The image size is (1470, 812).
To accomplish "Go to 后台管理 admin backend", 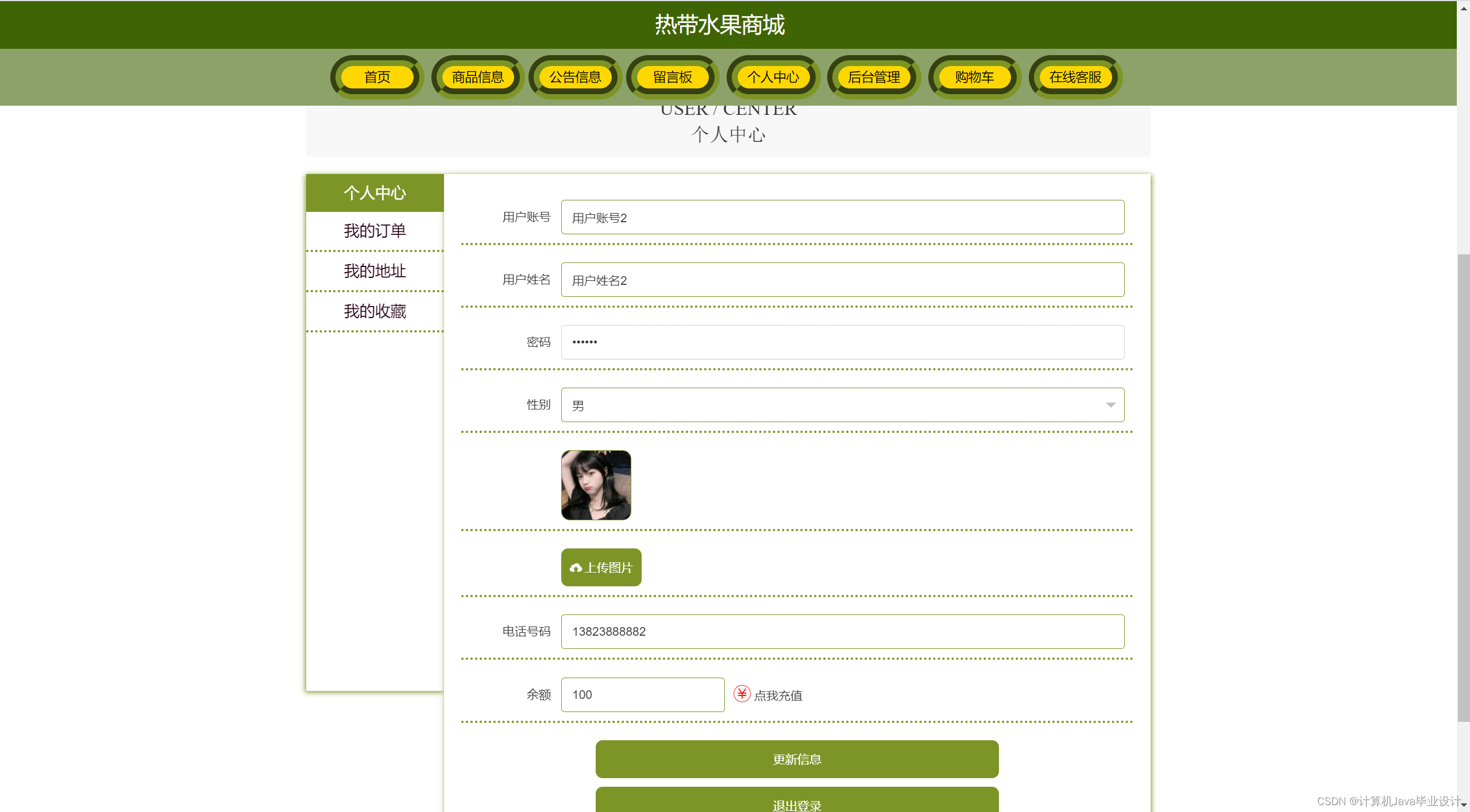I will click(874, 77).
